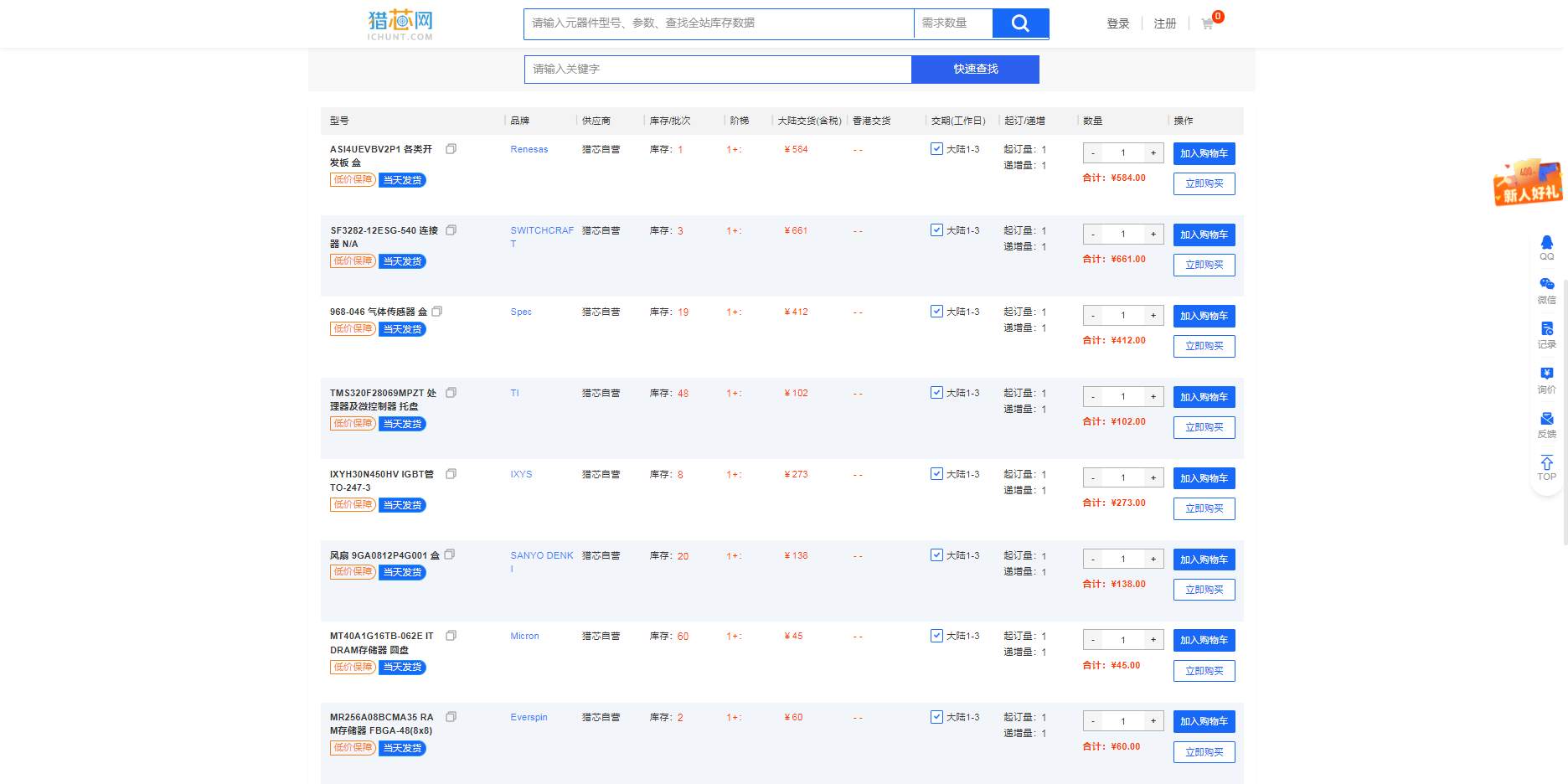
Task: Click the TOP back-to-top icon
Action: click(x=1546, y=468)
